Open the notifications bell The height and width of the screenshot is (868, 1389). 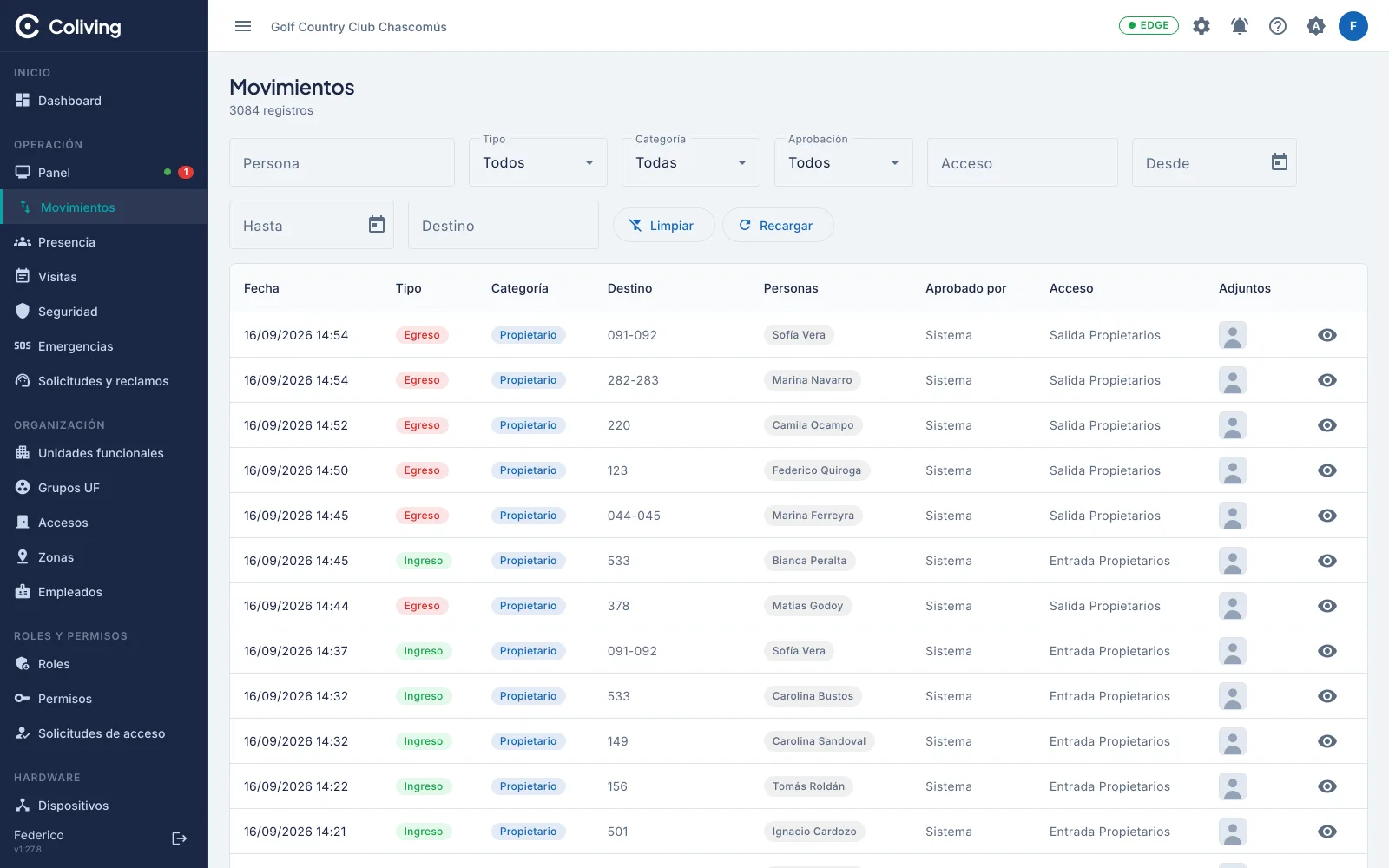click(1240, 26)
